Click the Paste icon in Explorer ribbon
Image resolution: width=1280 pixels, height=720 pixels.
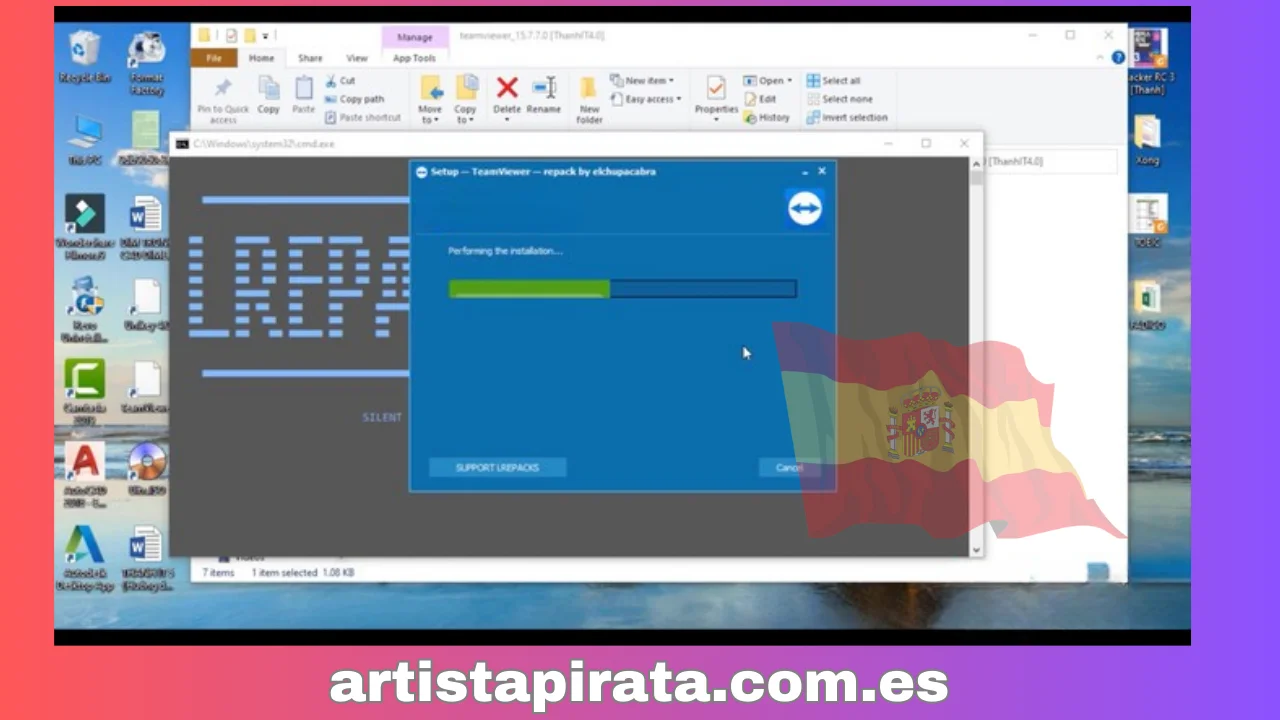click(303, 95)
